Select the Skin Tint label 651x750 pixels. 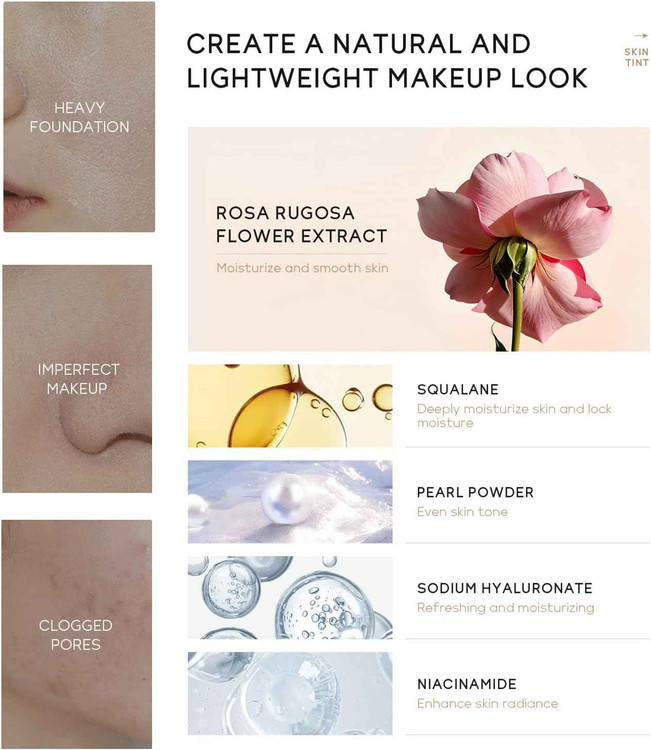pos(636,57)
